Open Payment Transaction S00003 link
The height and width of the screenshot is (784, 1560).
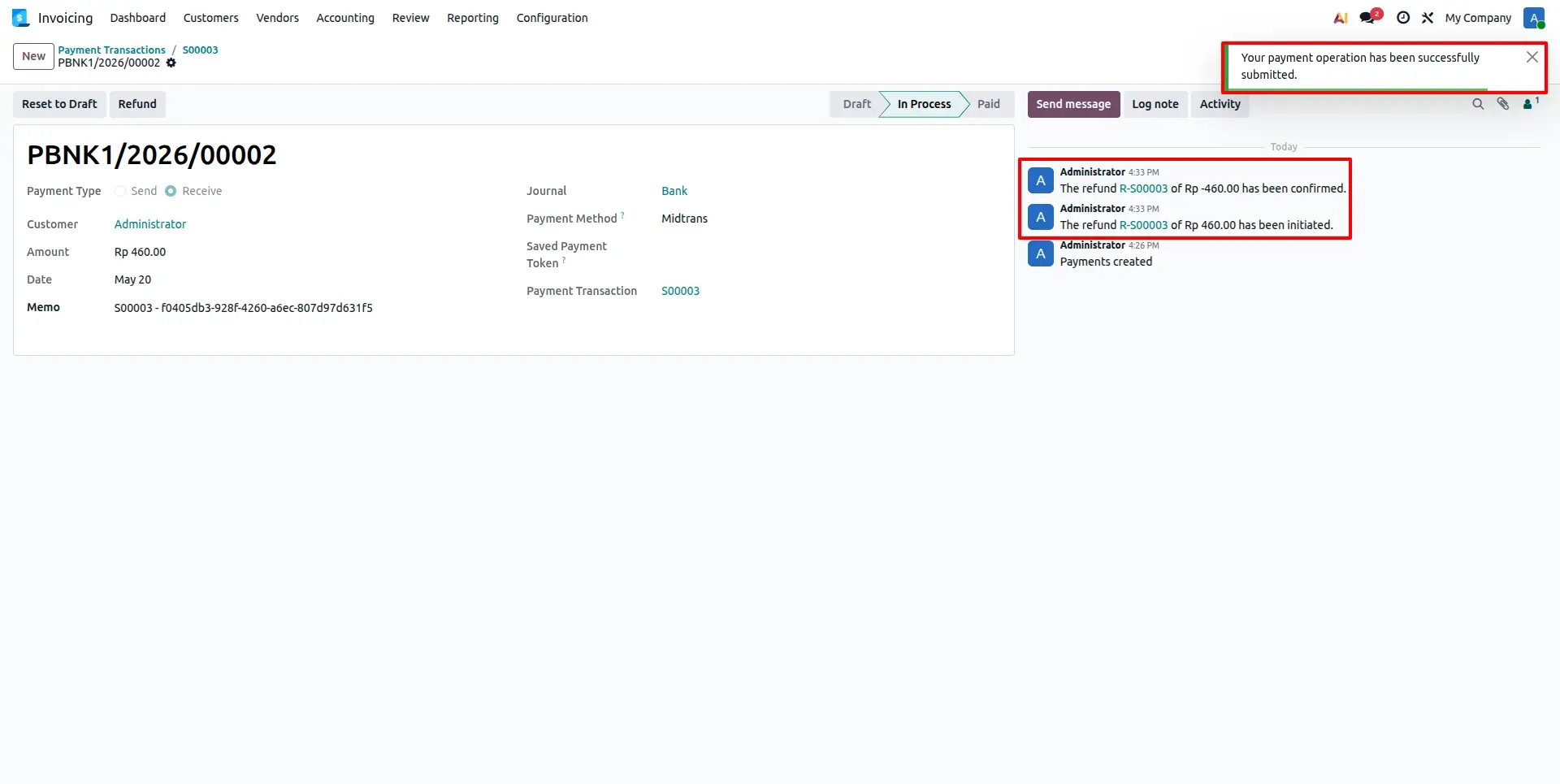coord(680,291)
